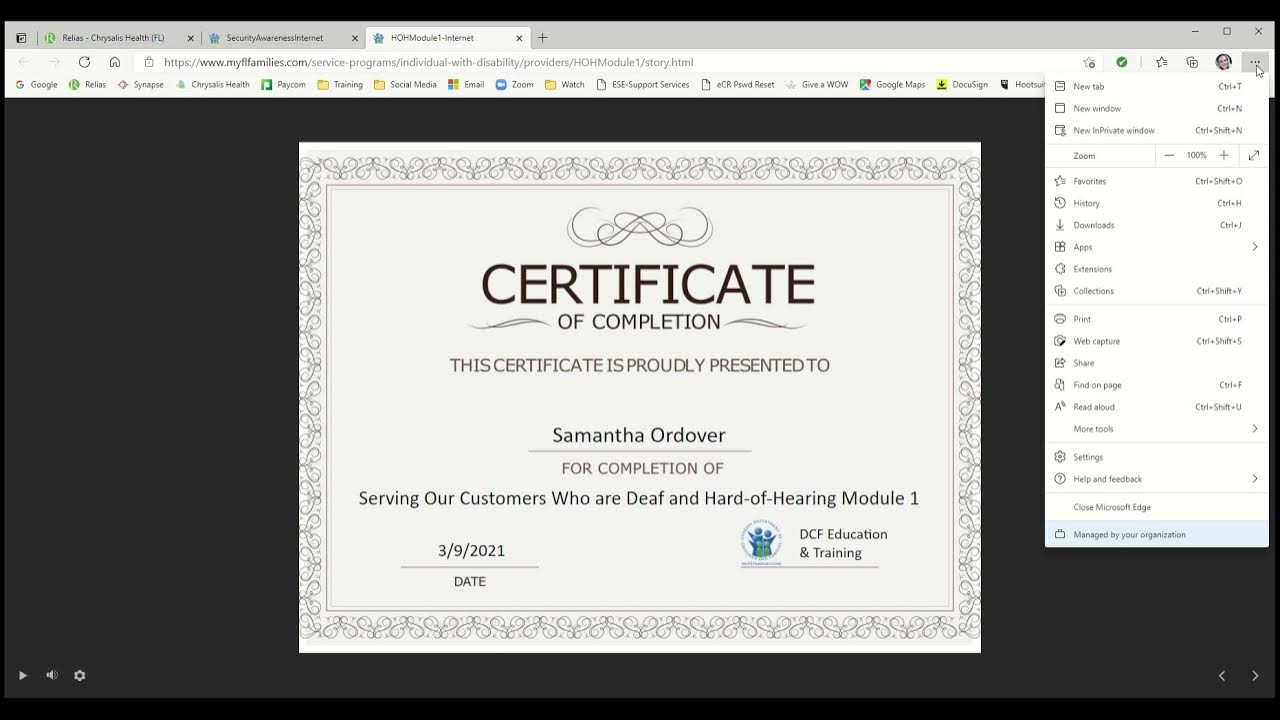This screenshot has height=720, width=1280.
Task: Choose New tab from the menu
Action: click(1157, 87)
